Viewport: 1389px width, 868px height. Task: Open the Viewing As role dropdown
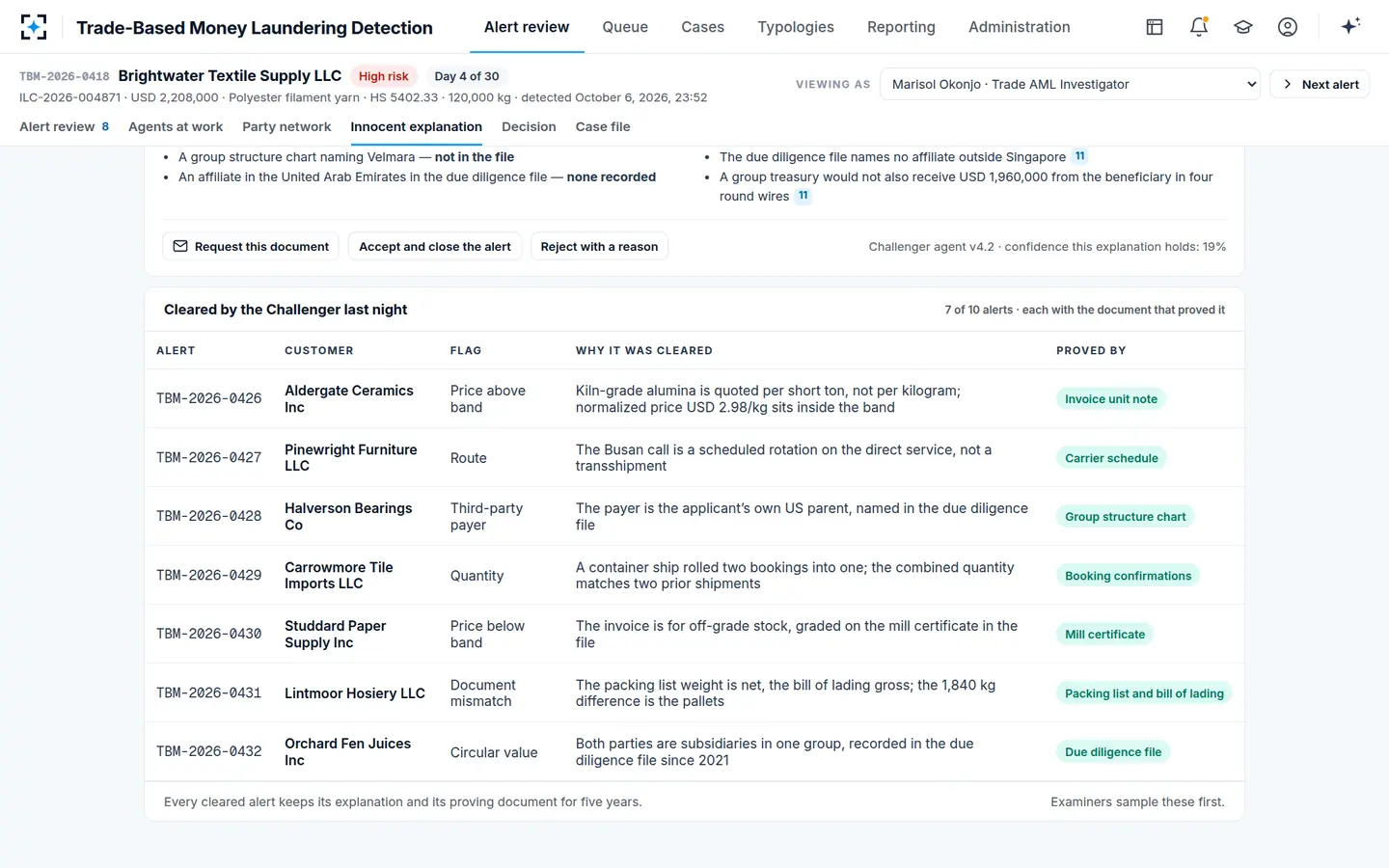(1071, 84)
